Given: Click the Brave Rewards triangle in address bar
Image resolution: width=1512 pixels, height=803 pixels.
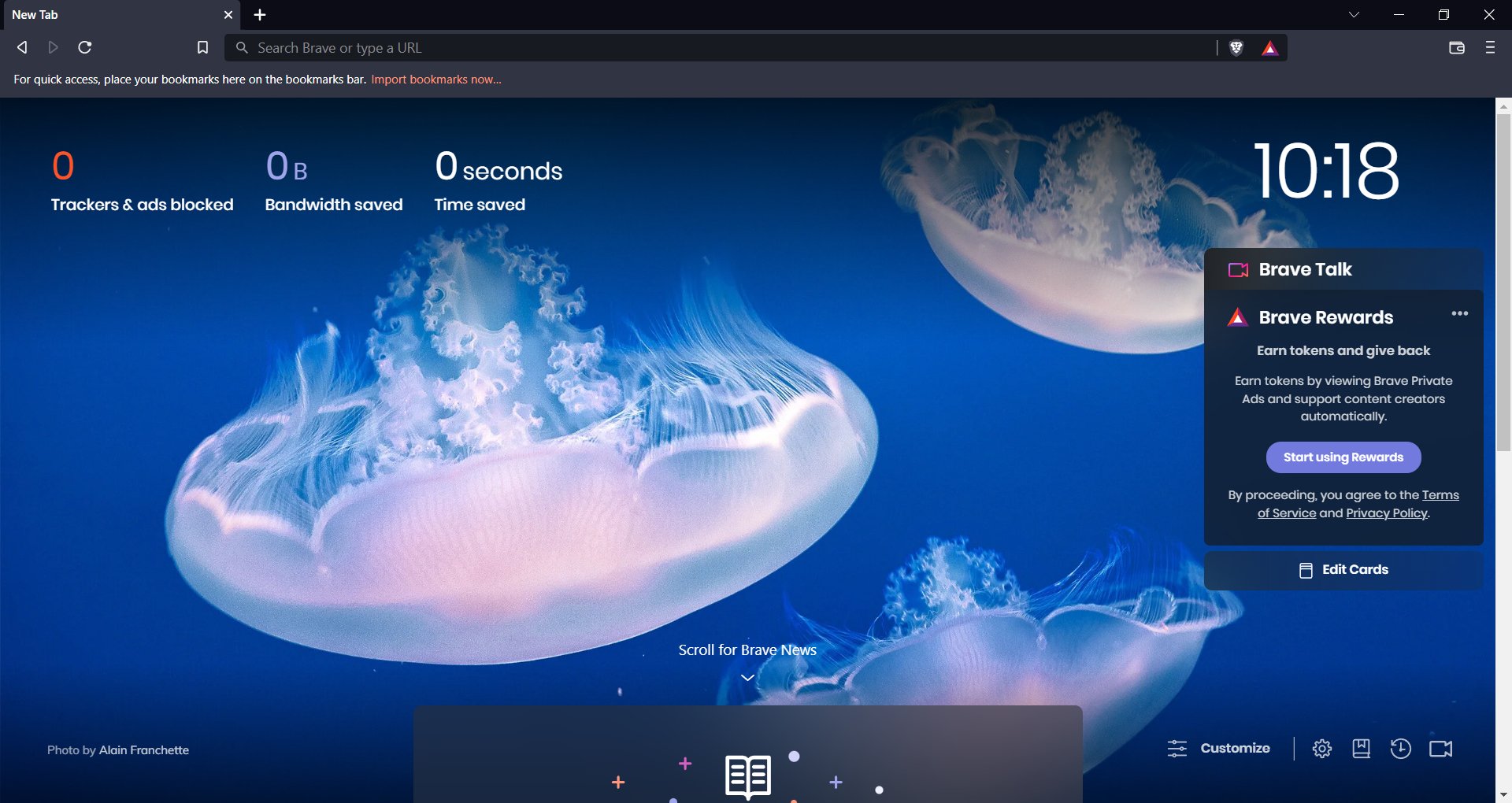Looking at the screenshot, I should 1269,48.
